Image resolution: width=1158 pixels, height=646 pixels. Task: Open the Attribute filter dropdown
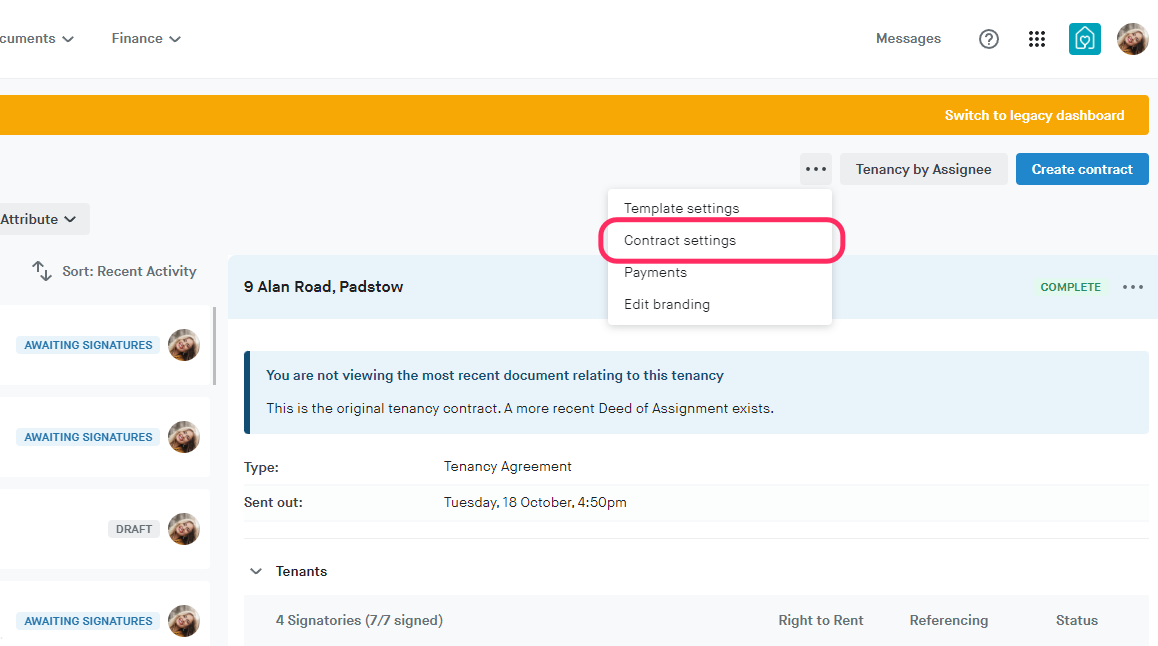click(40, 219)
